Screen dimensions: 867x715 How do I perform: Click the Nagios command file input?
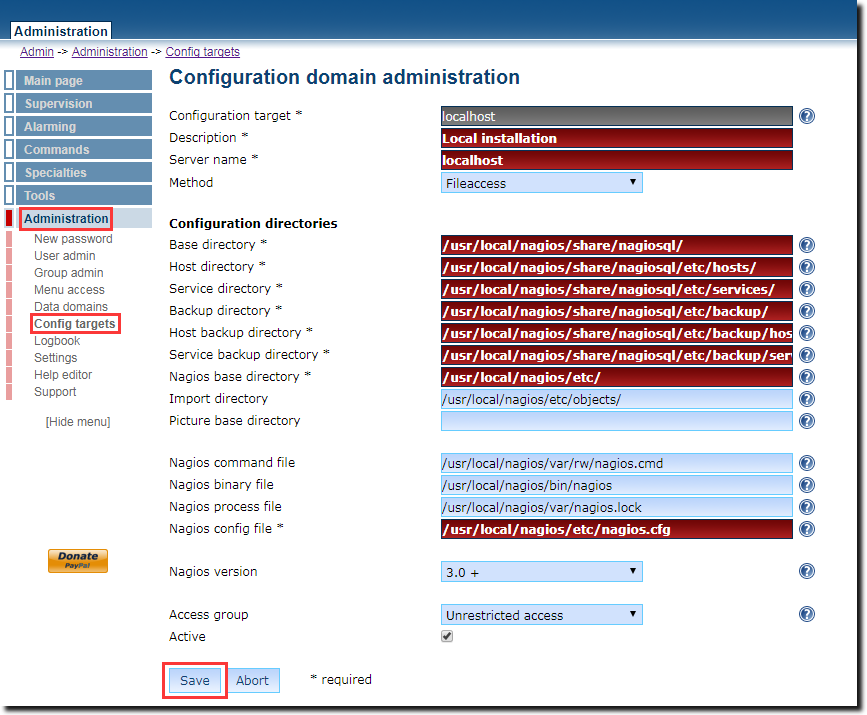click(x=617, y=463)
